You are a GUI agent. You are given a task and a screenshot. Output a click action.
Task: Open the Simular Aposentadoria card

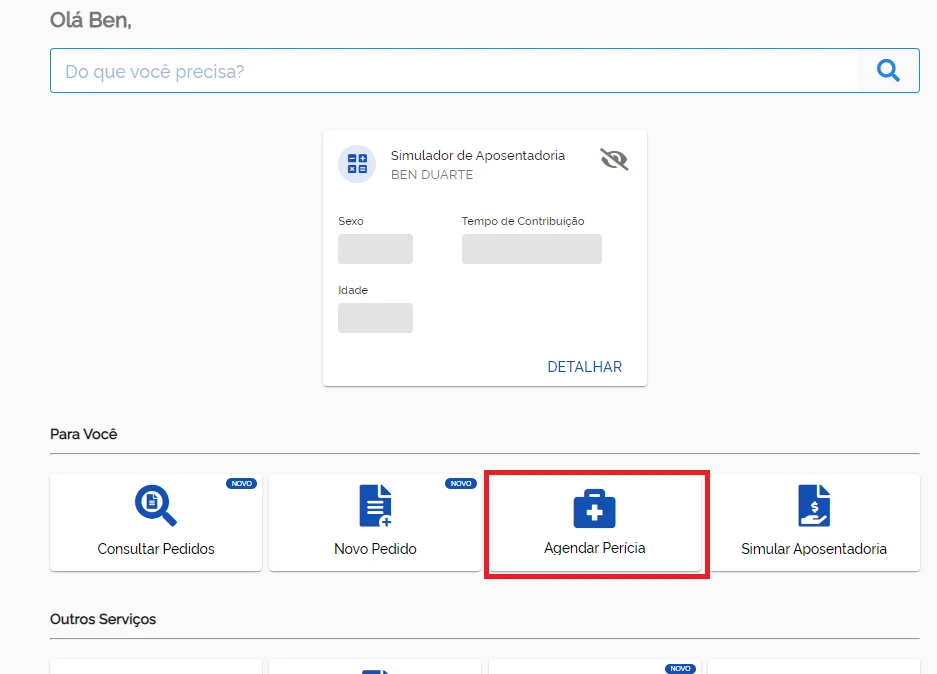pos(814,523)
